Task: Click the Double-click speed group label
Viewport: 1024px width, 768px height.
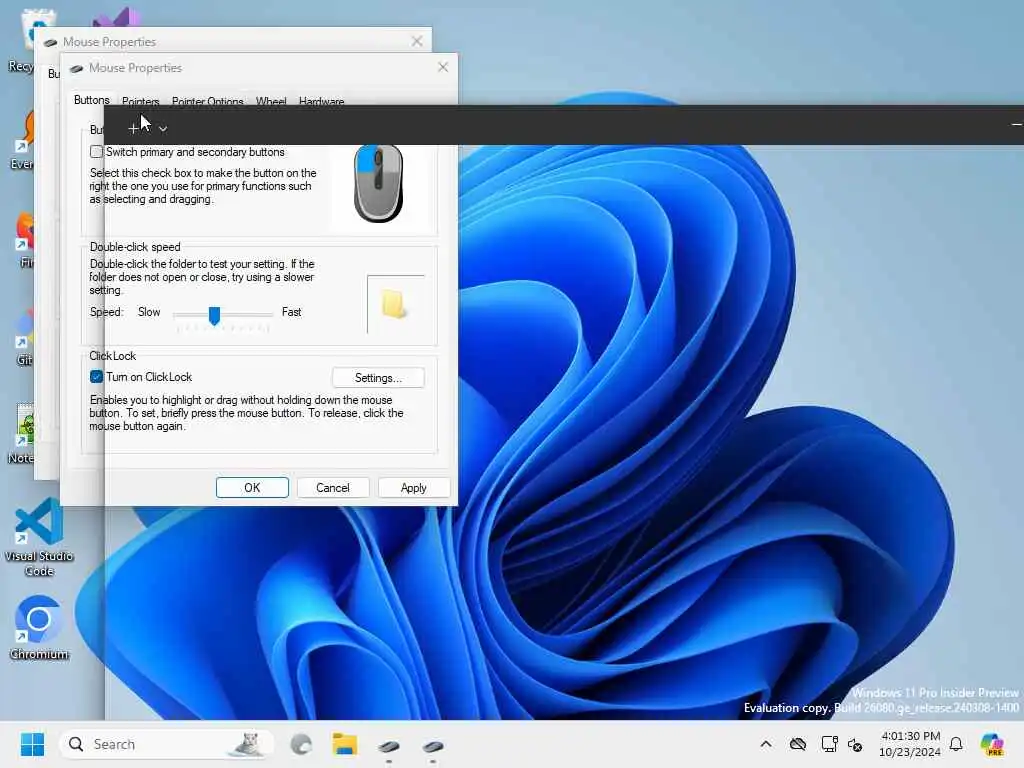Action: tap(135, 247)
